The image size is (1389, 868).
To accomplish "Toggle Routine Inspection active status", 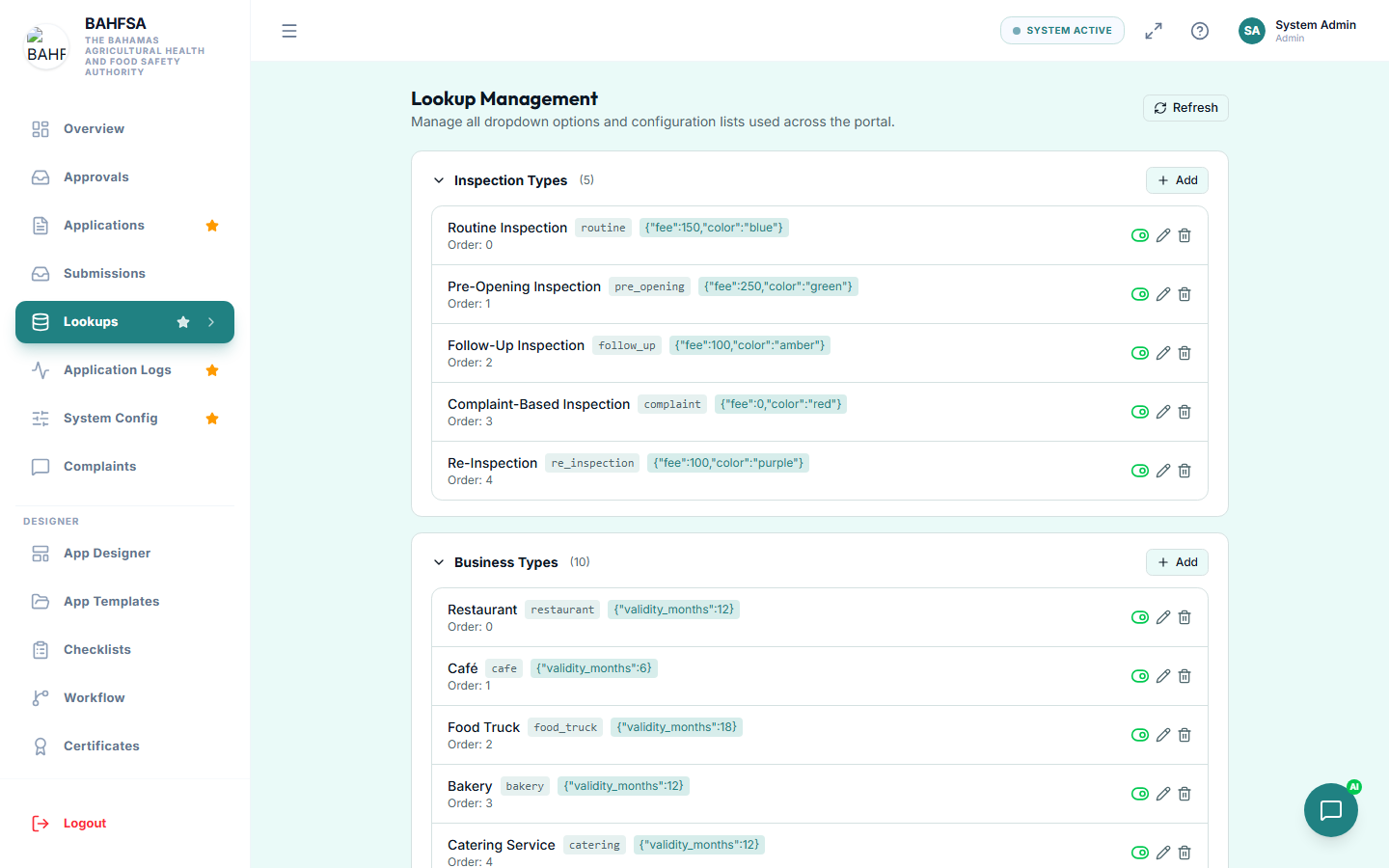I will click(1140, 235).
